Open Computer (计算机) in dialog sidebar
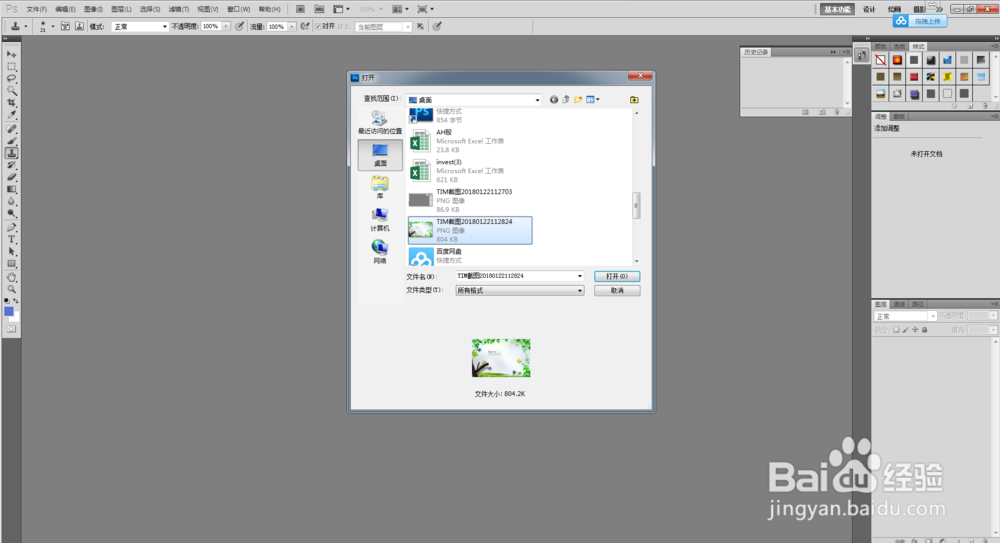 [x=380, y=220]
